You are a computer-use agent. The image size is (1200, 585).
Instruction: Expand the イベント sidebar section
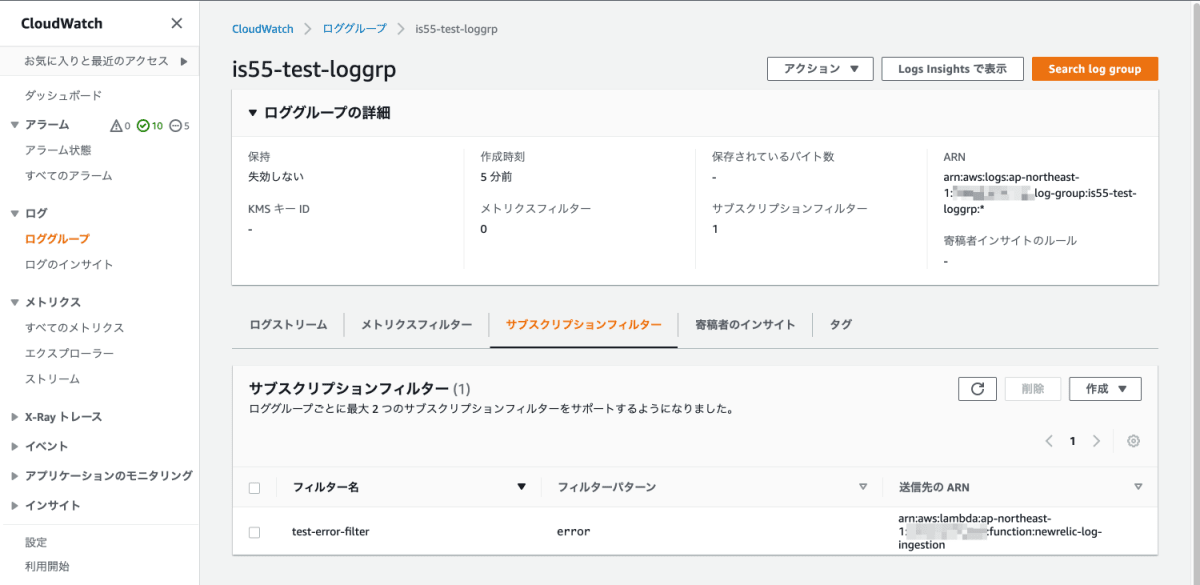15,446
